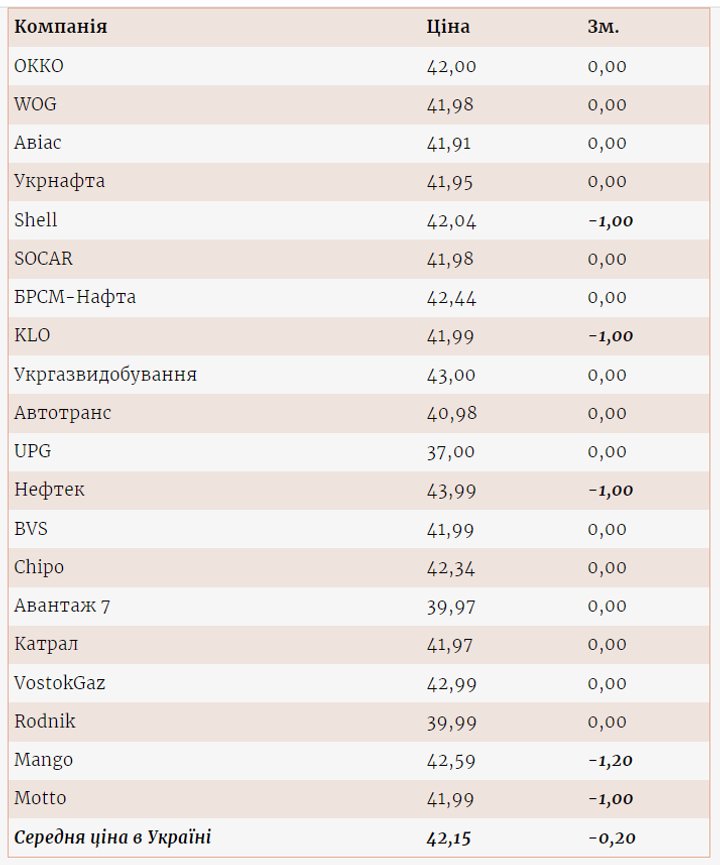Click Shell price change -1,00
This screenshot has width=720, height=865.
click(610, 221)
